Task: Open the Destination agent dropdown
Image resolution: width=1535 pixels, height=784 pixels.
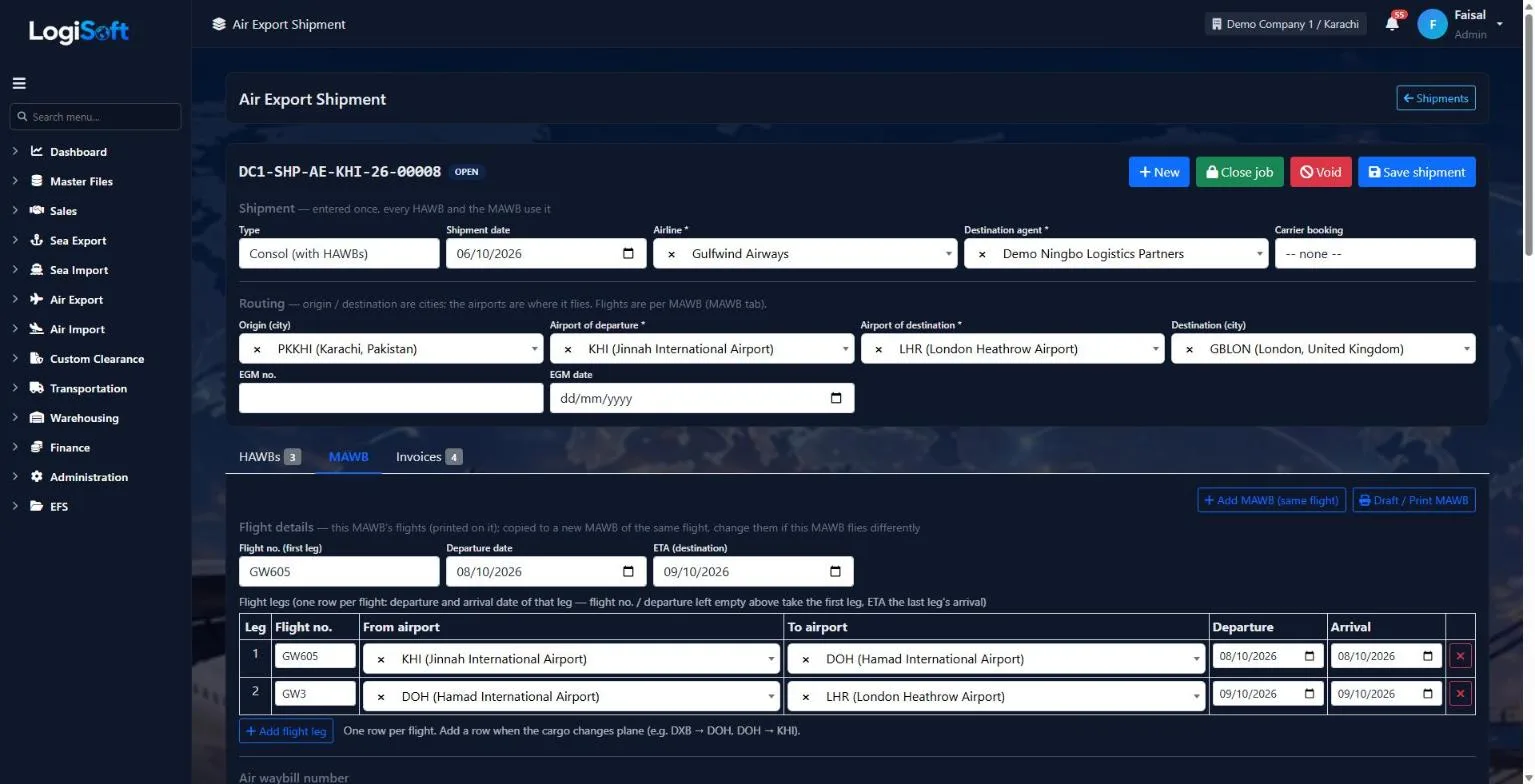Action: [x=1116, y=254]
